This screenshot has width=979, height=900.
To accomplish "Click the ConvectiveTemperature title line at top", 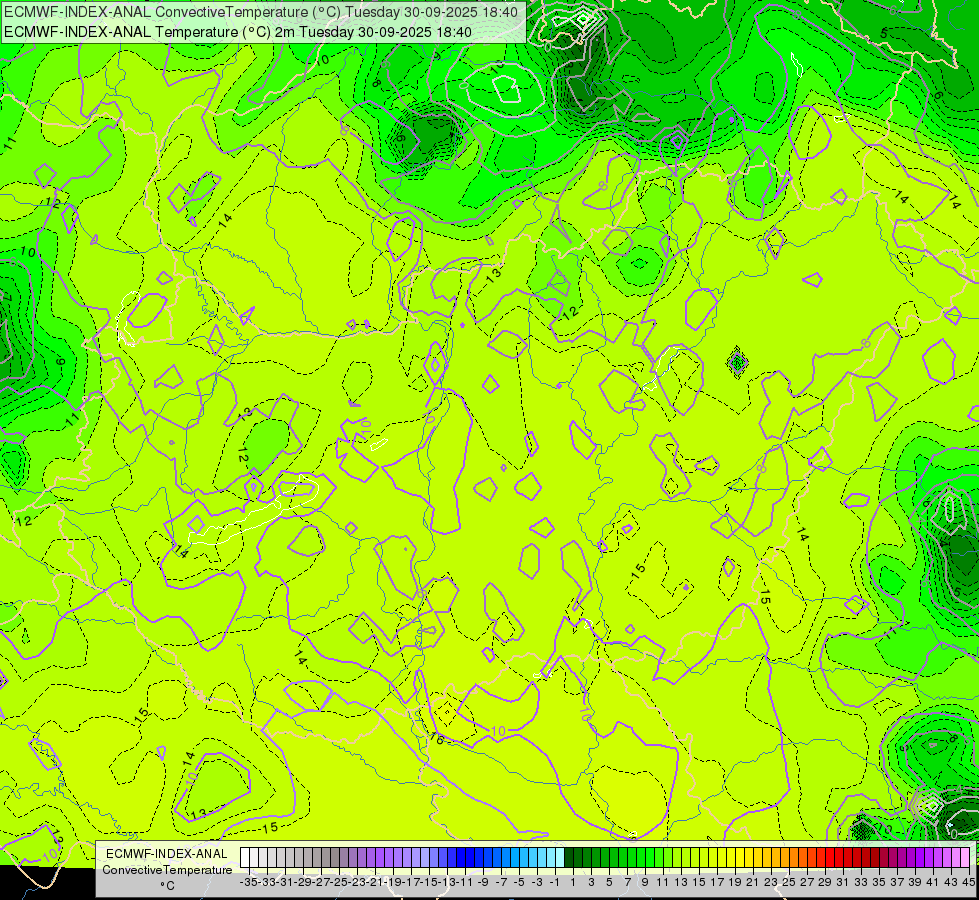I will click(261, 12).
